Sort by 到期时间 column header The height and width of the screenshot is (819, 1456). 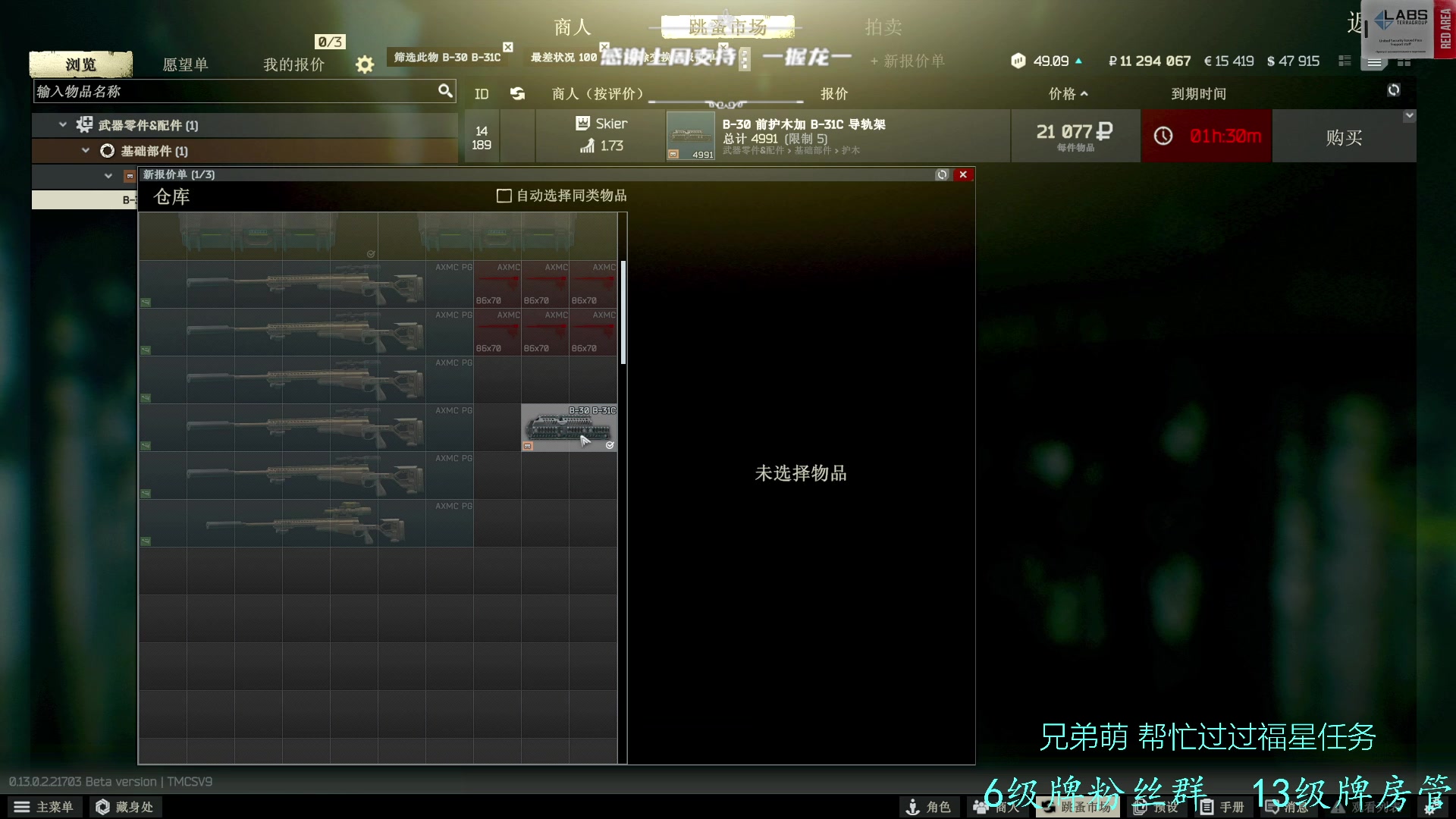tap(1198, 93)
